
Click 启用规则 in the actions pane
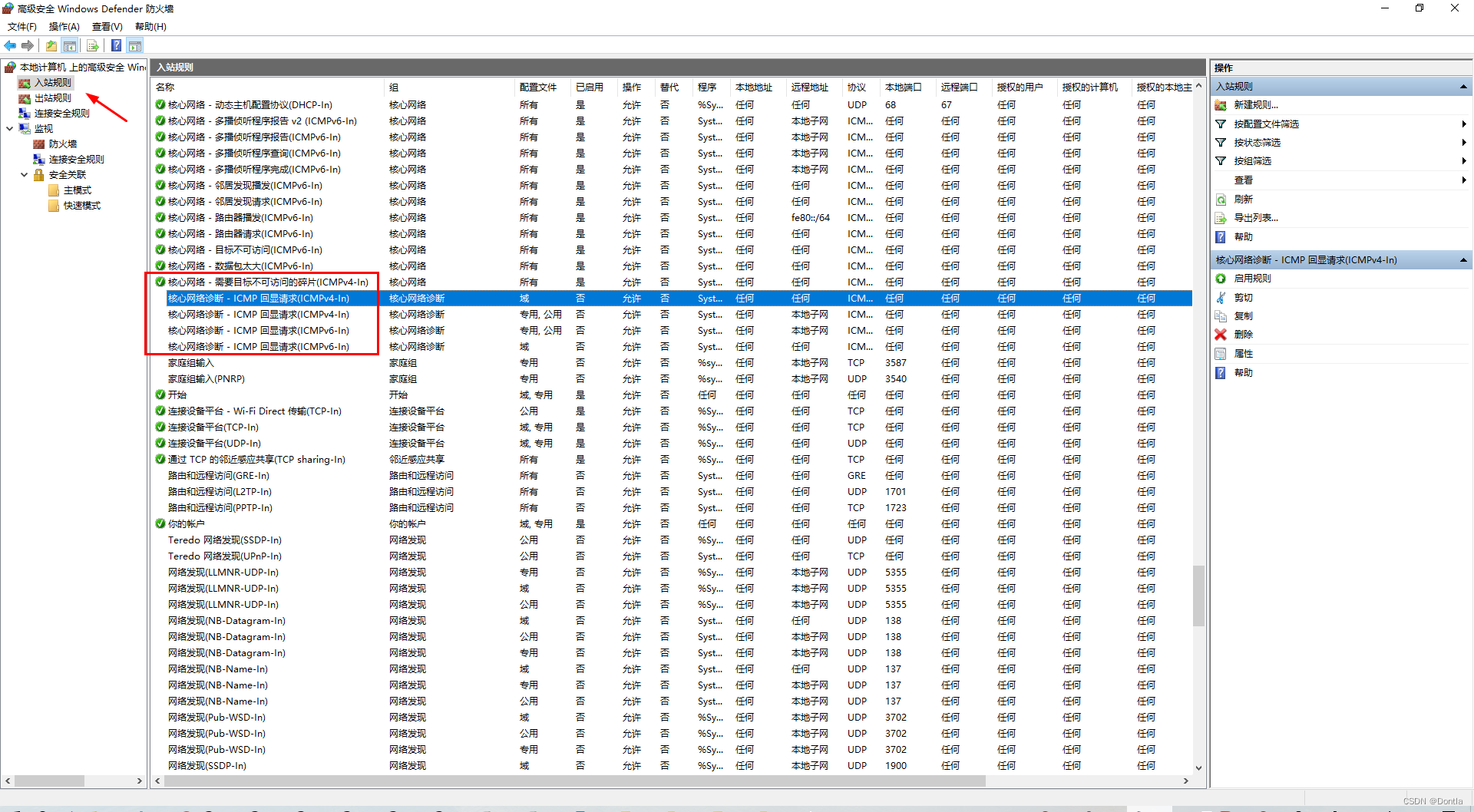click(x=1253, y=279)
